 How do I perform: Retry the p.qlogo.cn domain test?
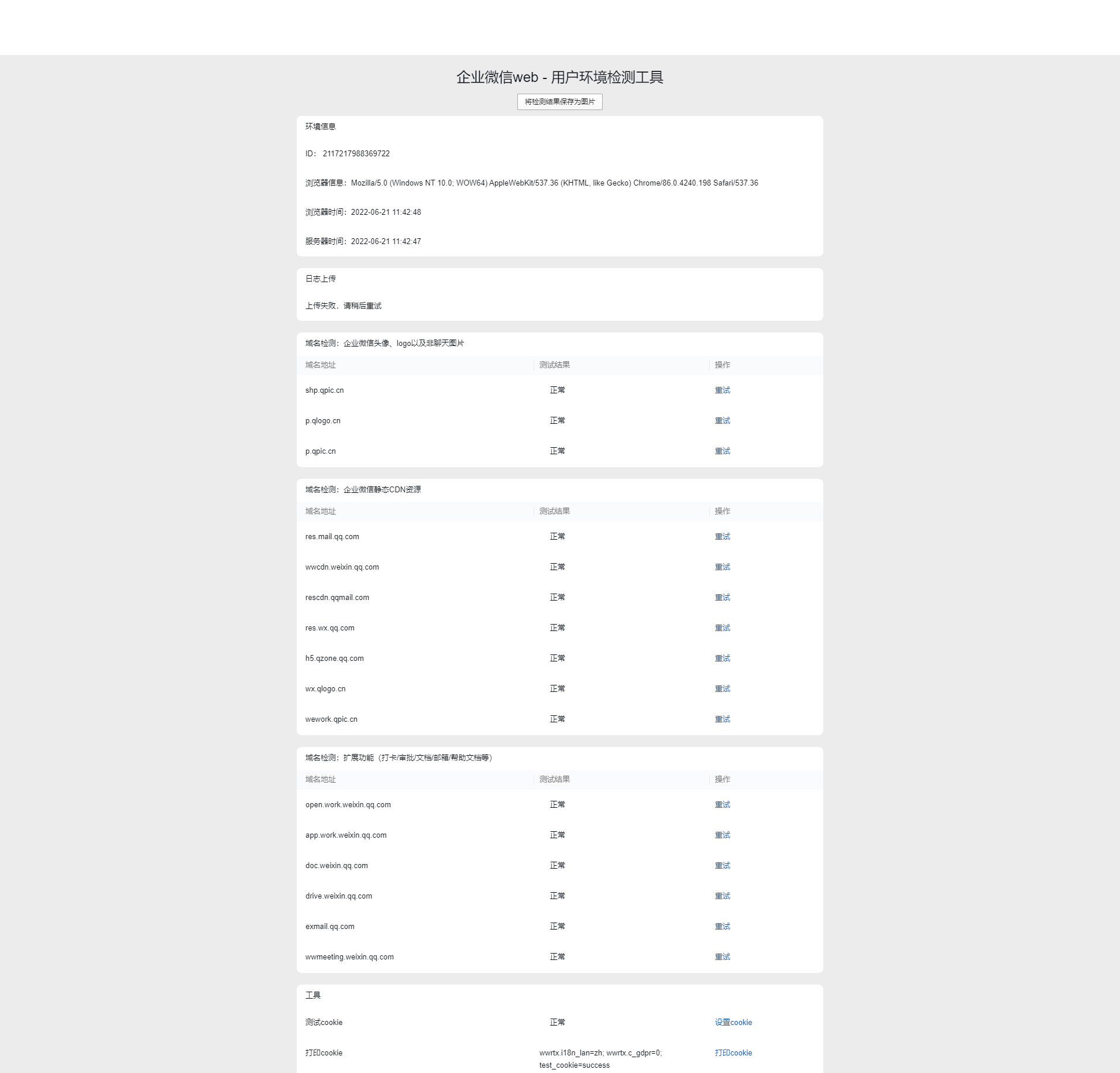(x=722, y=421)
